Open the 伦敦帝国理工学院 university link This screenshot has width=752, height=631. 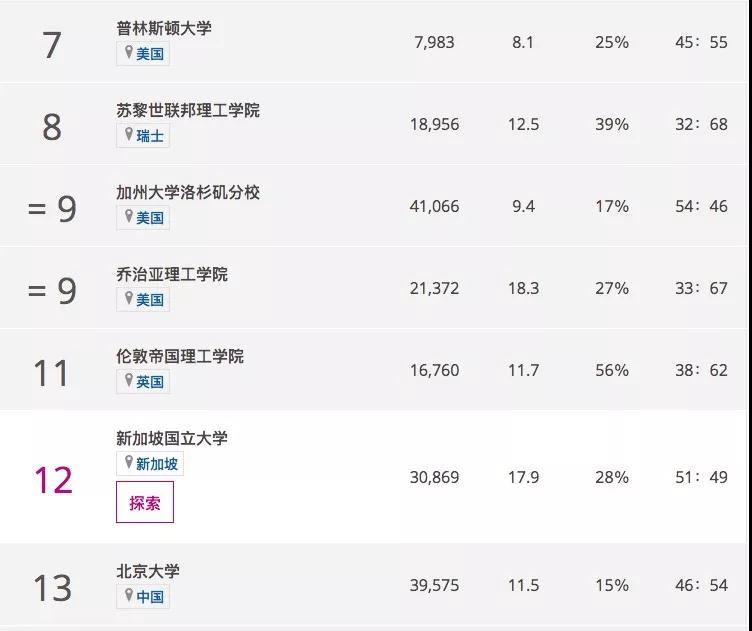pos(180,356)
